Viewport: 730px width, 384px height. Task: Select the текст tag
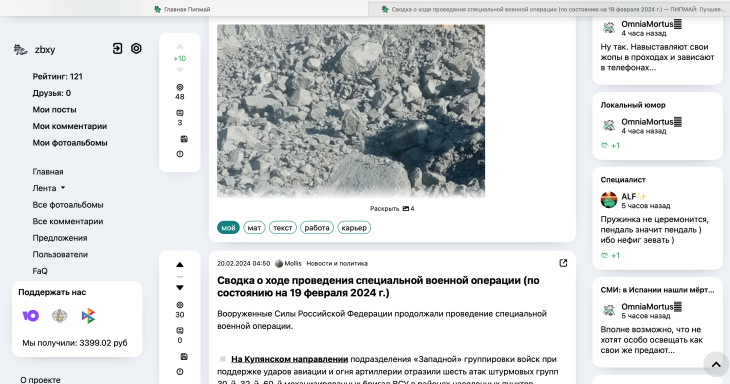(x=283, y=228)
